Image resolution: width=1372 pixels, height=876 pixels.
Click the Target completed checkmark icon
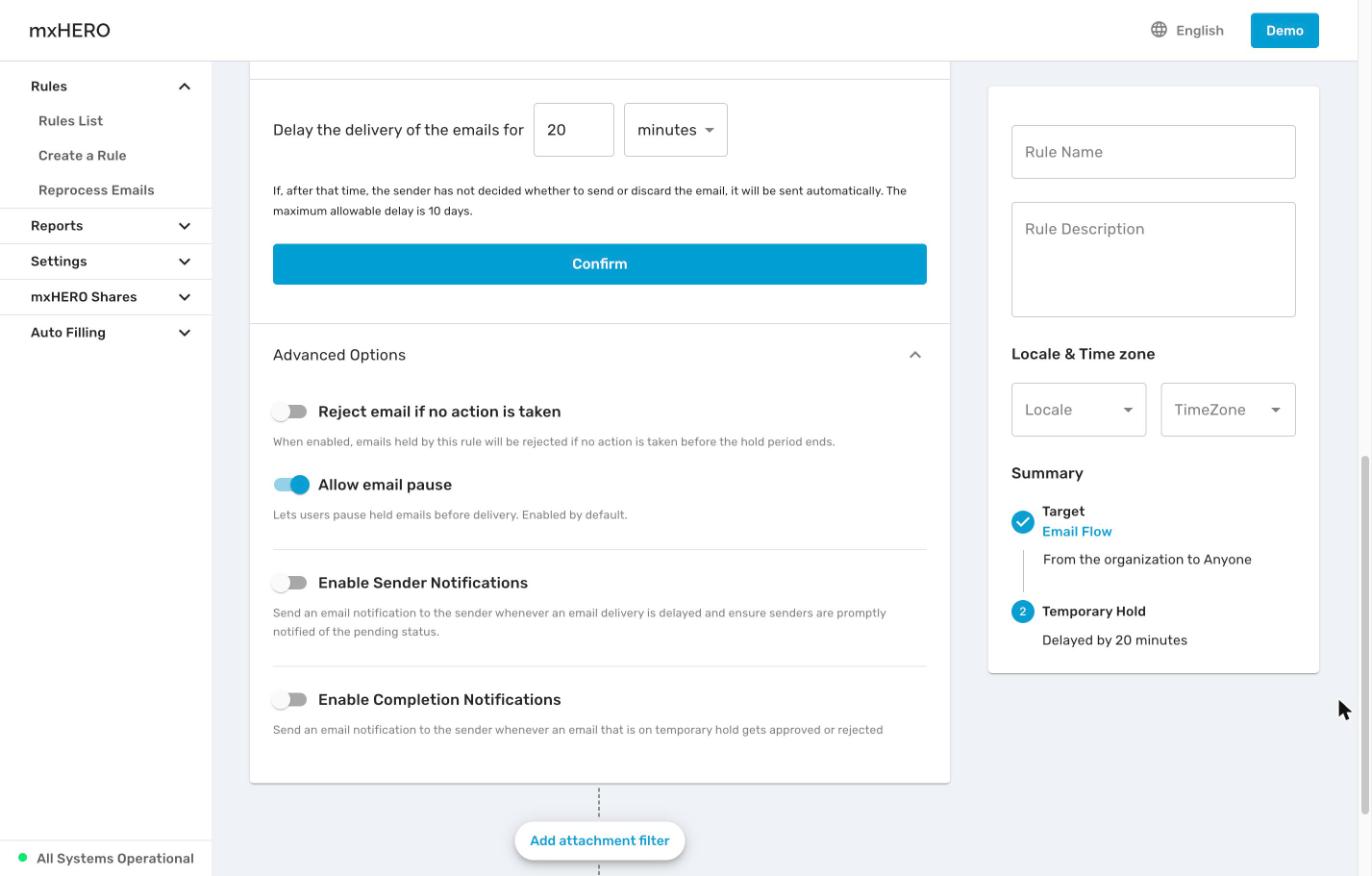pyautogui.click(x=1022, y=522)
